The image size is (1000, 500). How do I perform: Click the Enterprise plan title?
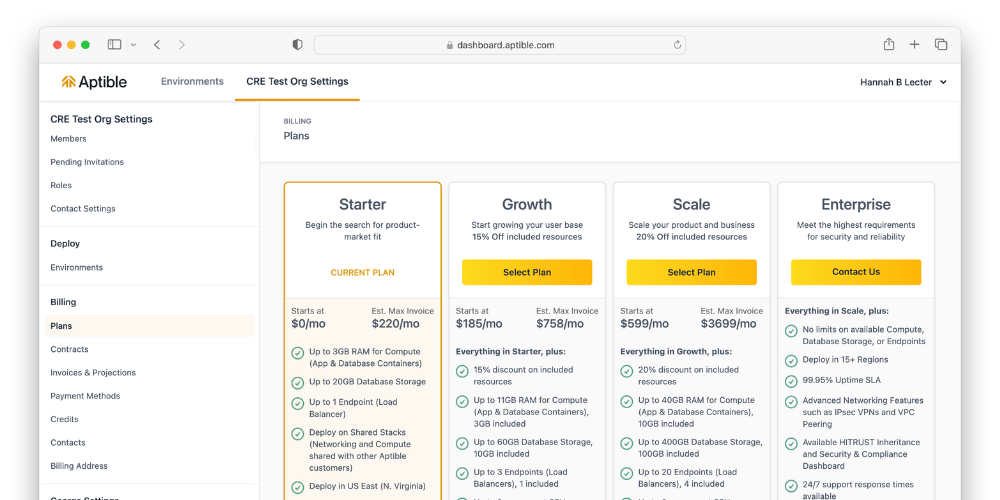pyautogui.click(x=856, y=204)
